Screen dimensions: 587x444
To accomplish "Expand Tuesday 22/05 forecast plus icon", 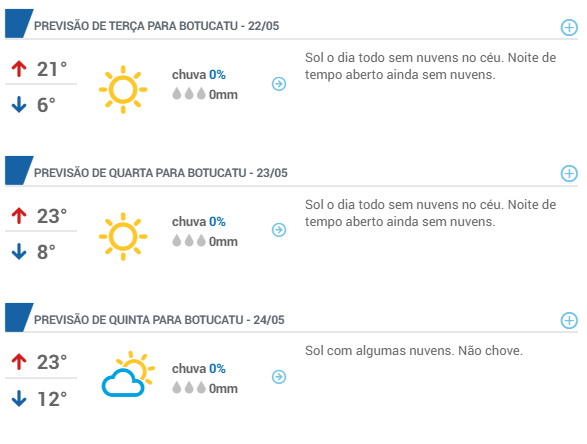I will pos(569,28).
